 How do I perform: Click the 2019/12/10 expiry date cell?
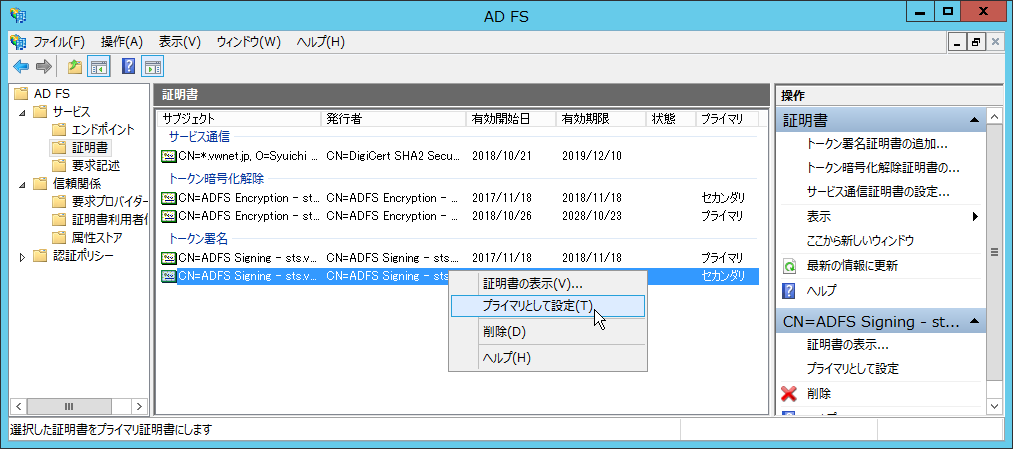(592, 156)
